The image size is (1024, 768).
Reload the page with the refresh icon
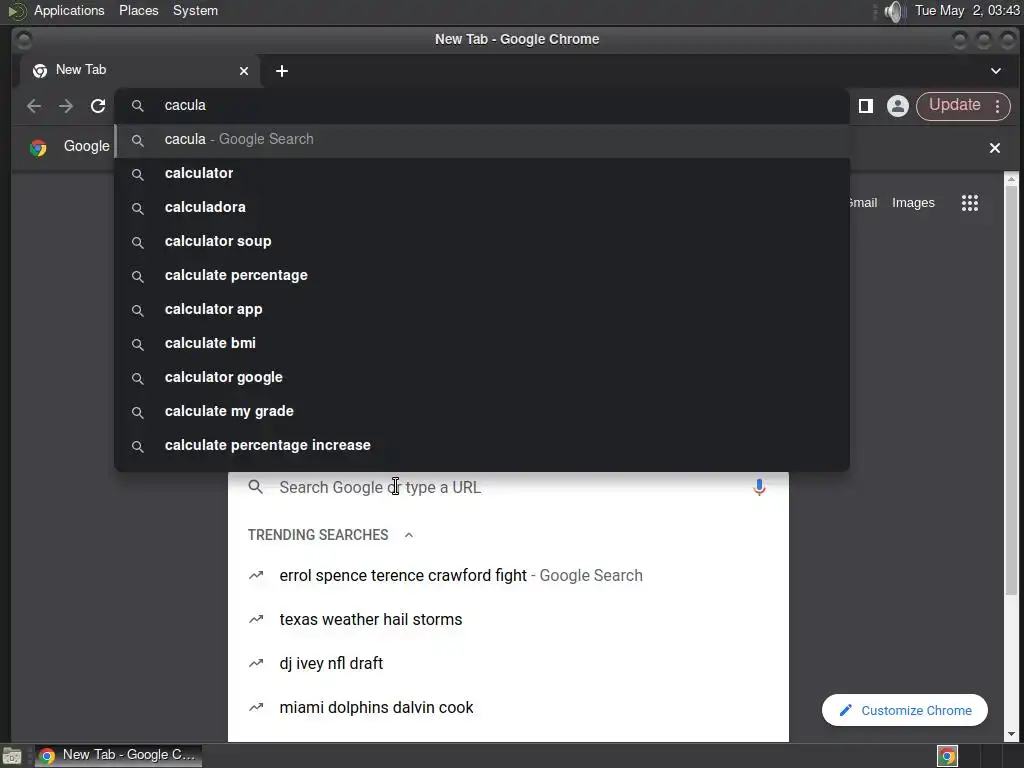tap(98, 106)
